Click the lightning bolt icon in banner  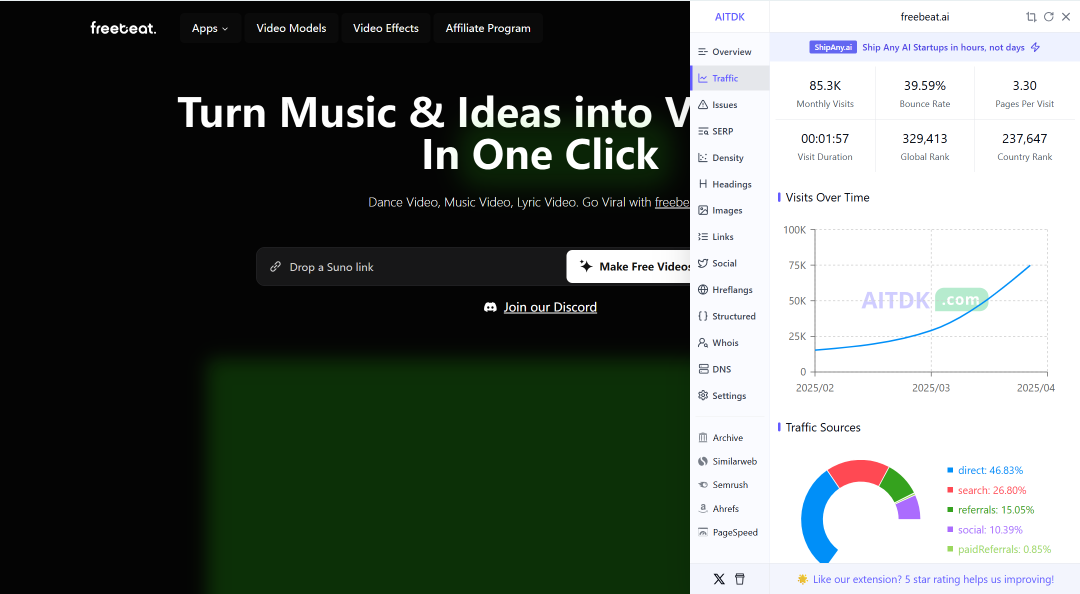1035,47
